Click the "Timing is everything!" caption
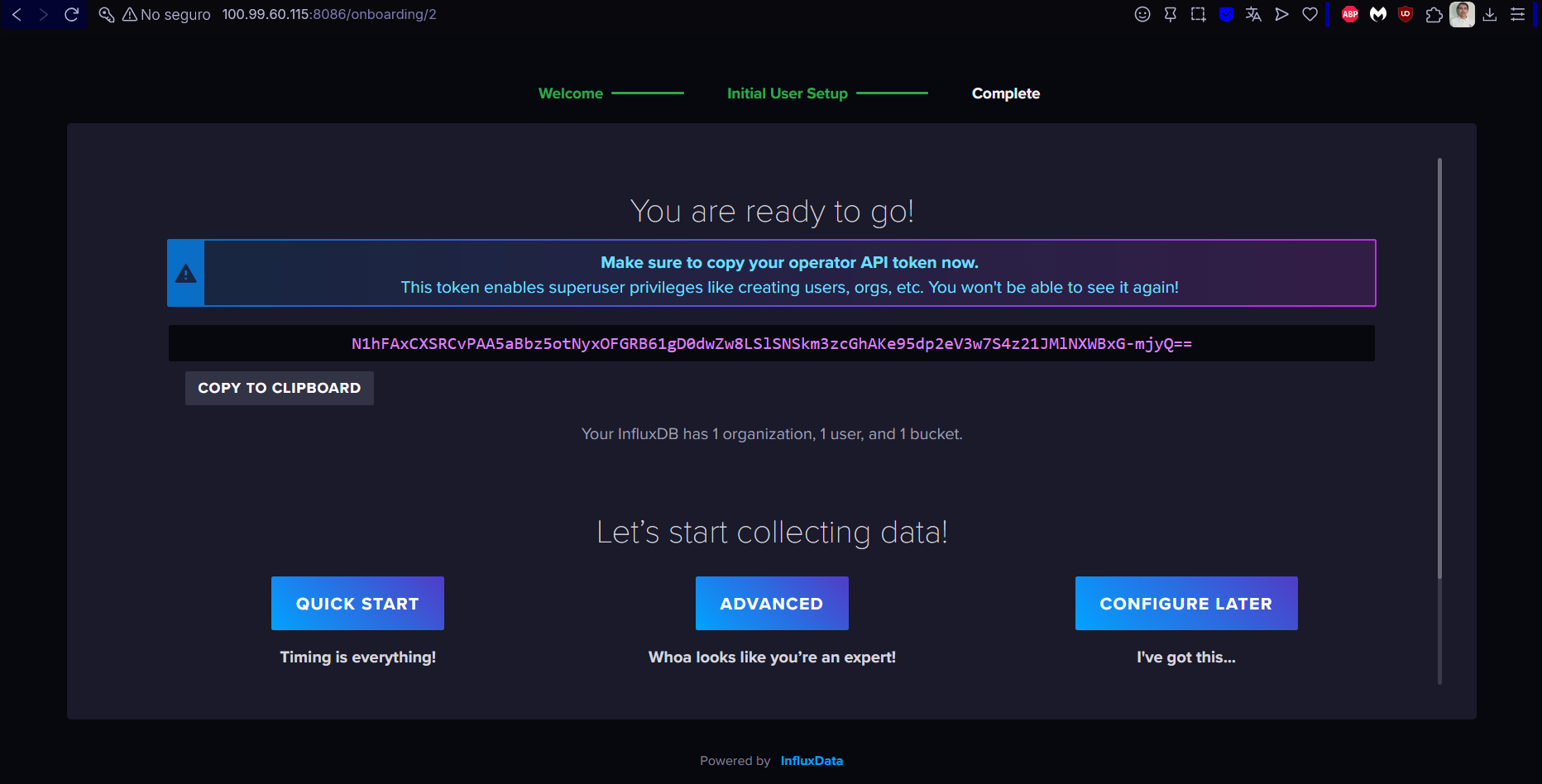 (357, 657)
